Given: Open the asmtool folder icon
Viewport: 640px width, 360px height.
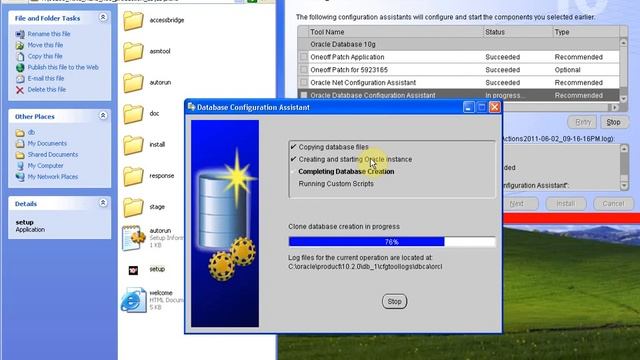Looking at the screenshot, I should [133, 51].
